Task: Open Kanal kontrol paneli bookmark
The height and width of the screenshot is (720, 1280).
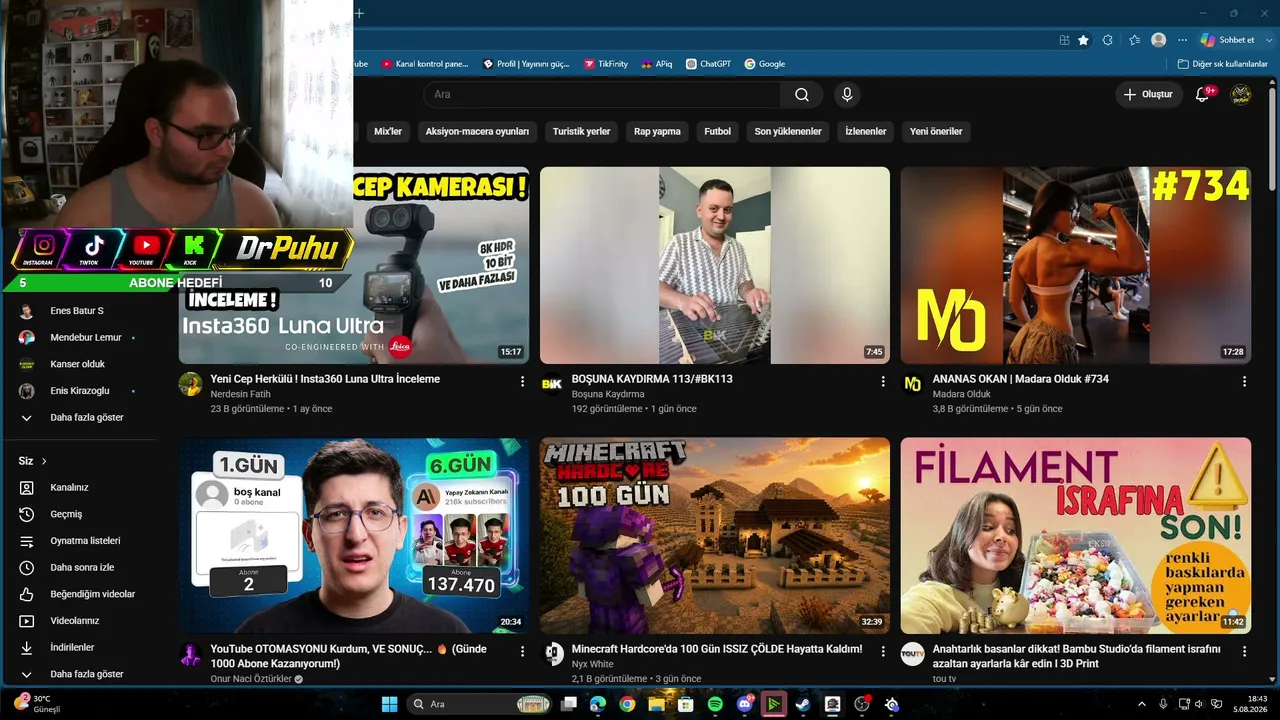Action: pos(425,64)
